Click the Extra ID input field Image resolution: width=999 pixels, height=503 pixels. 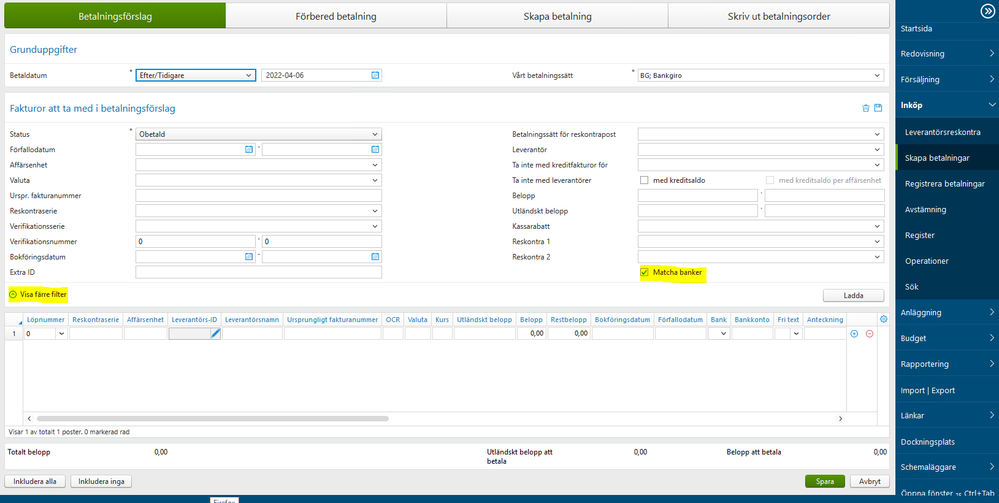(258, 272)
